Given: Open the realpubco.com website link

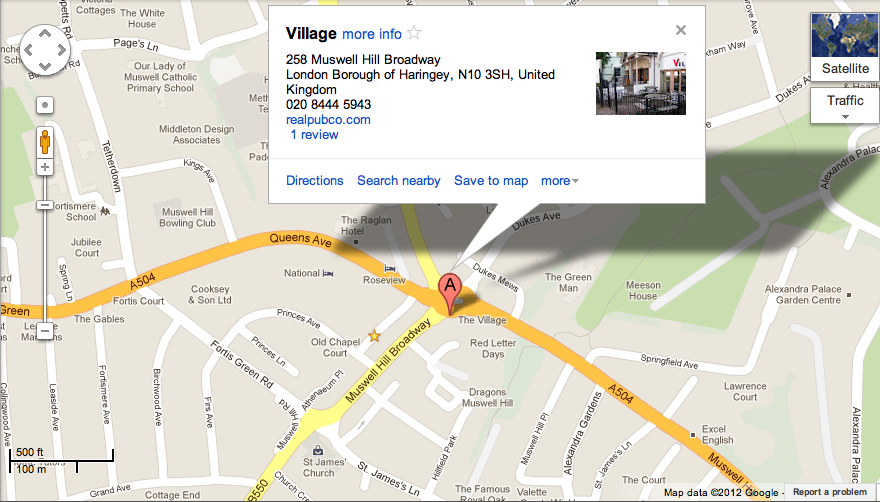Looking at the screenshot, I should click(328, 120).
